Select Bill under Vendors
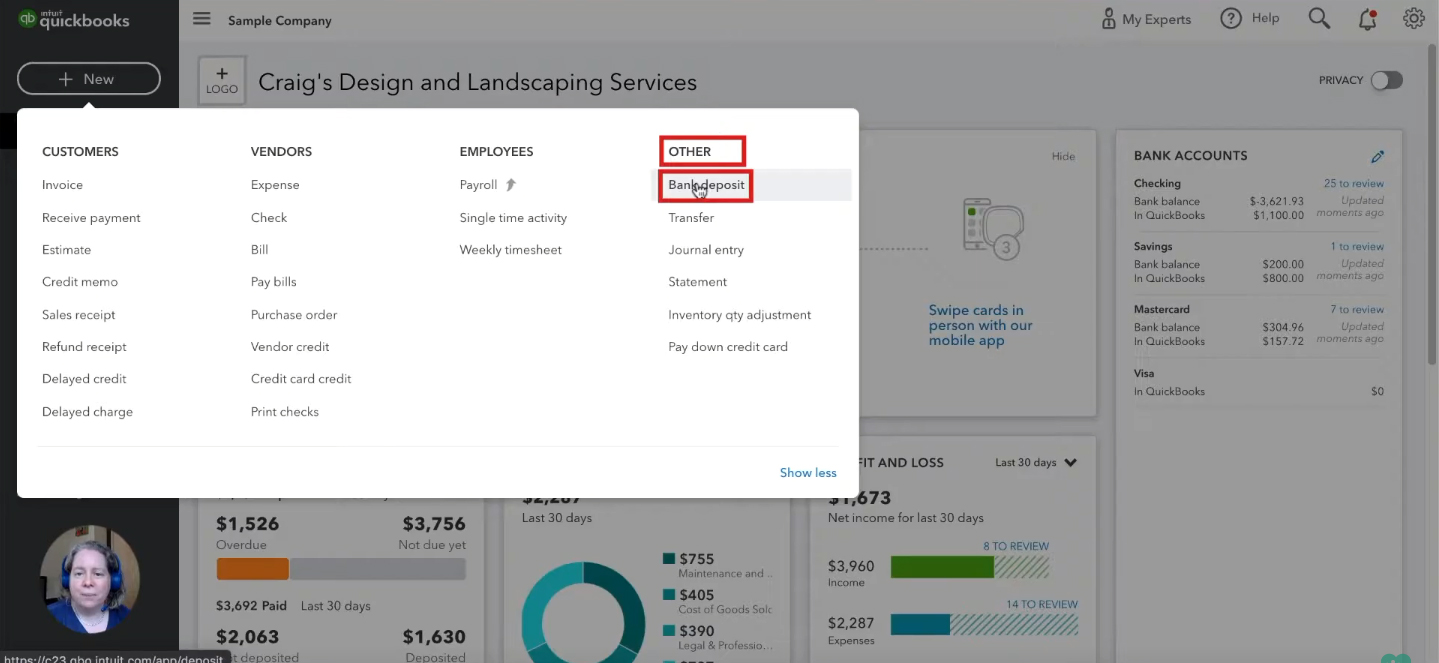The width and height of the screenshot is (1439, 663). pos(260,250)
